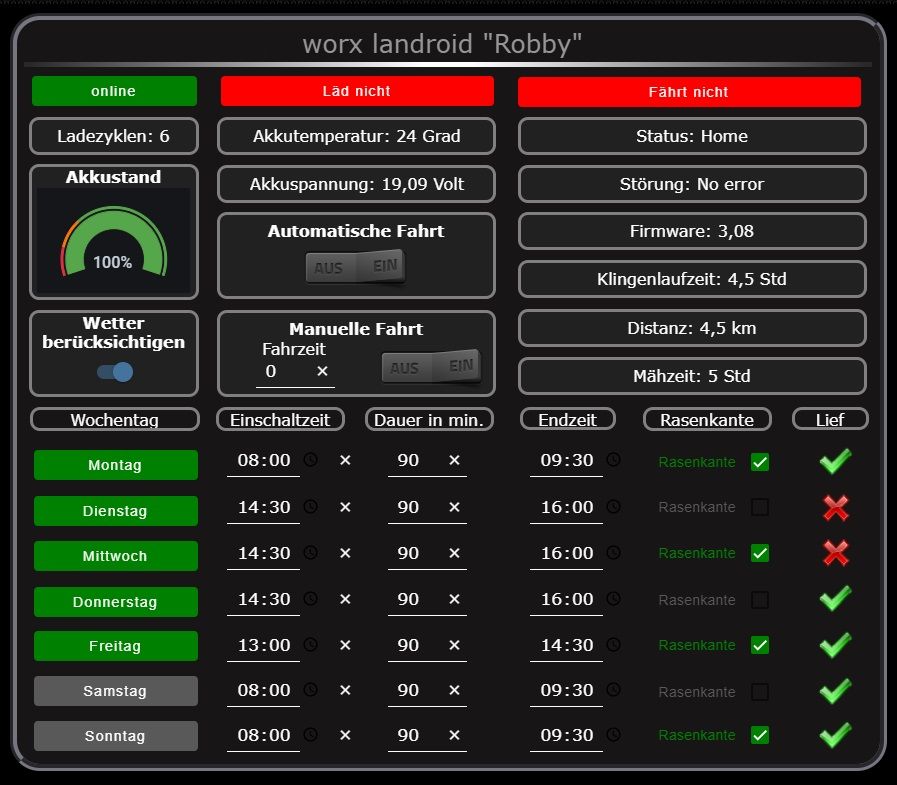
Task: Check the Dienstag Rasenkante checkbox
Action: [760, 507]
